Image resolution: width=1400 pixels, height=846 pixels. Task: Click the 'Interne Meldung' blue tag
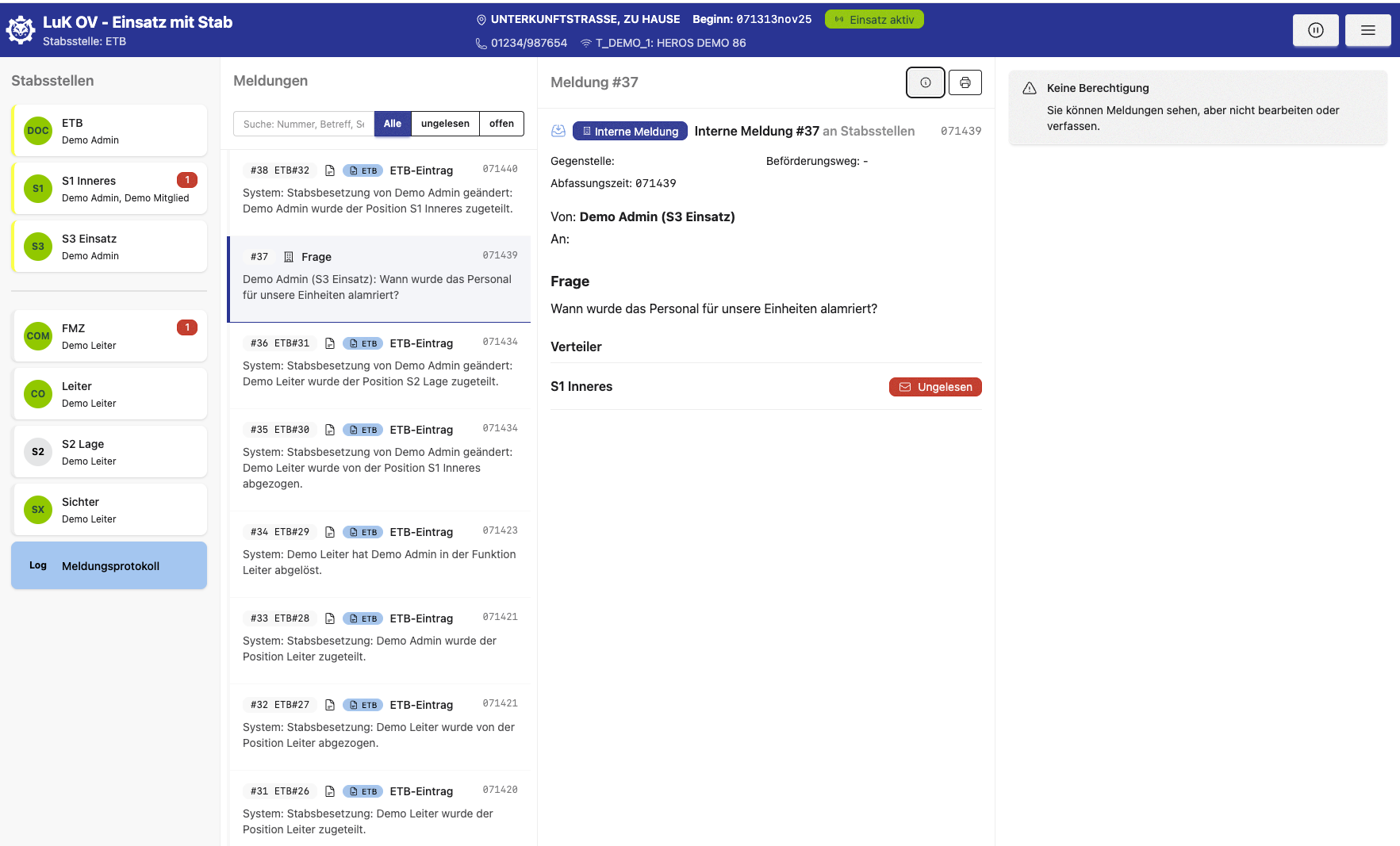tap(630, 132)
